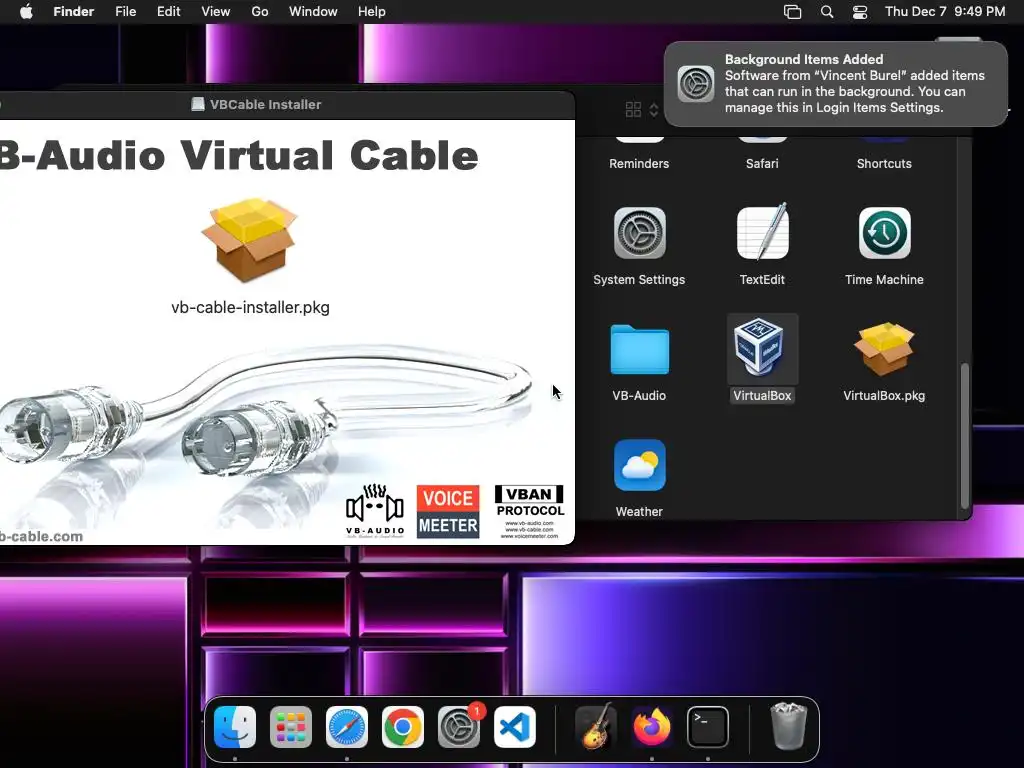Screen dimensions: 1024x768
Task: Open Launchpad from the Dock
Action: pyautogui.click(x=291, y=727)
